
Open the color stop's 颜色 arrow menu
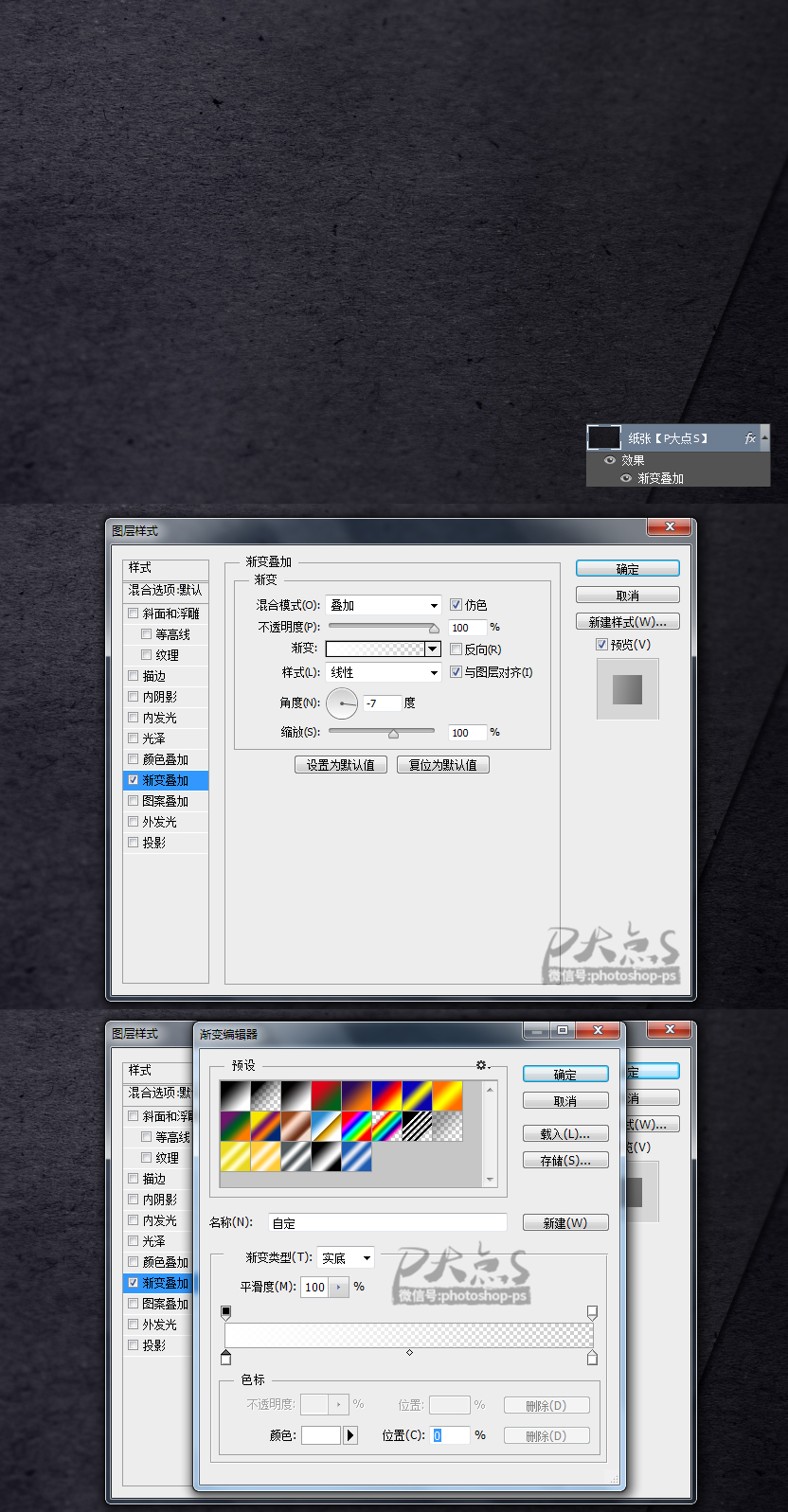click(350, 1435)
